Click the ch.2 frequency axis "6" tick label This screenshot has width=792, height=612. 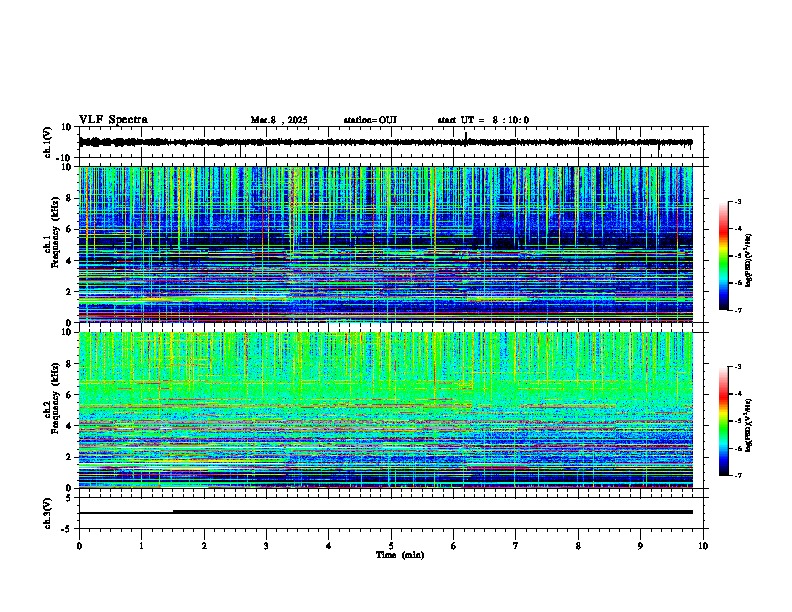[x=69, y=395]
